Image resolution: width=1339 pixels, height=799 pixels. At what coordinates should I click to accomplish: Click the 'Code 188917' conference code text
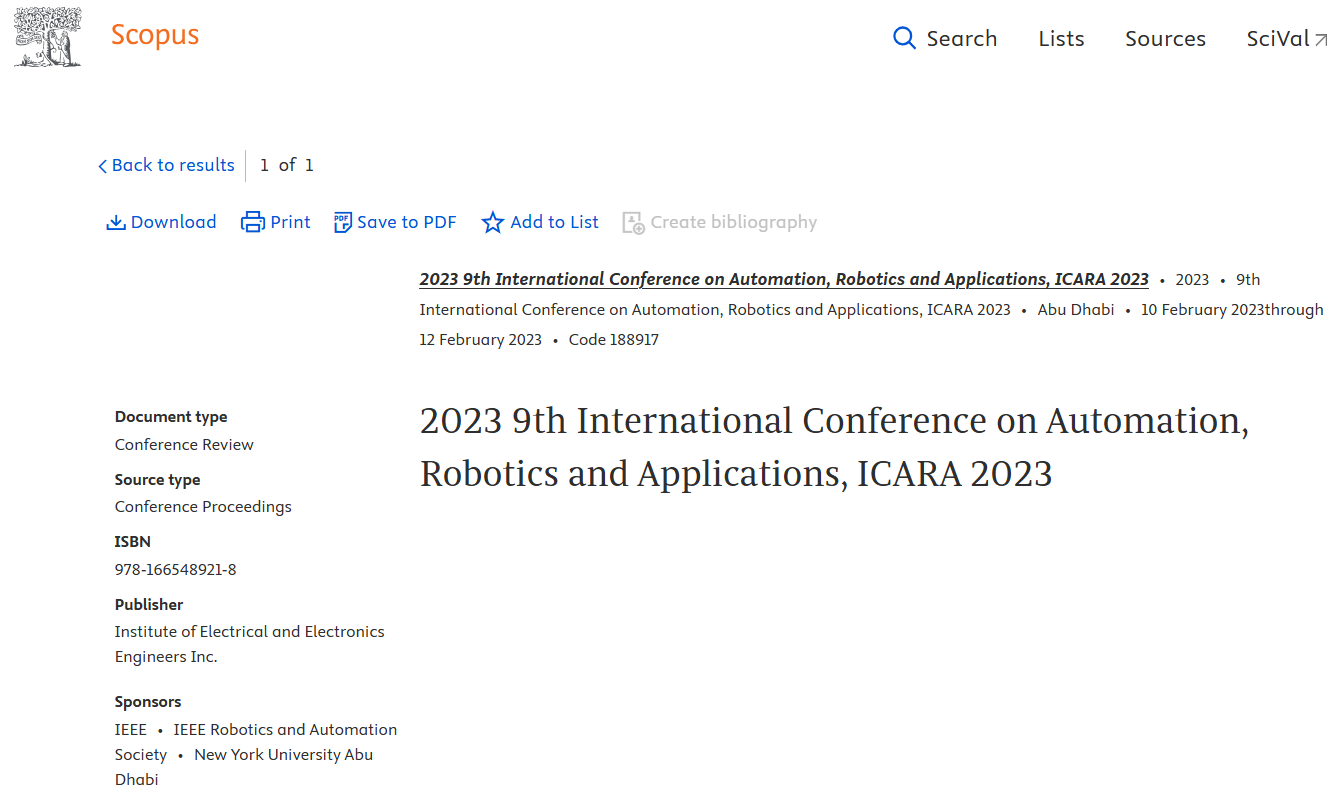pyautogui.click(x=613, y=339)
